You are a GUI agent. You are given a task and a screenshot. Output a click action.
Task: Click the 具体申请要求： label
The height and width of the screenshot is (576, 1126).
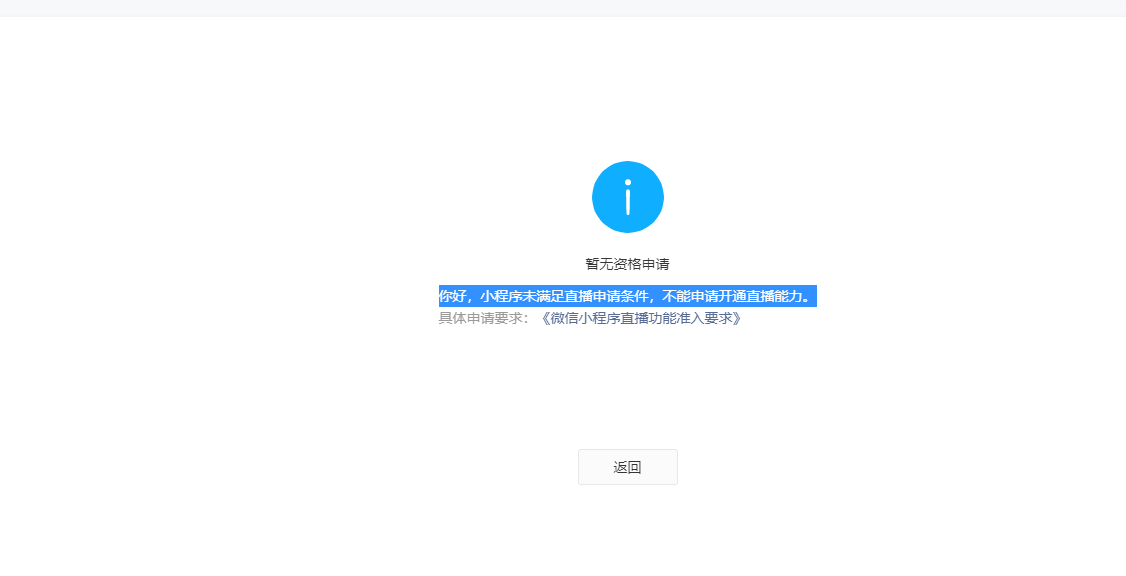[x=486, y=318]
